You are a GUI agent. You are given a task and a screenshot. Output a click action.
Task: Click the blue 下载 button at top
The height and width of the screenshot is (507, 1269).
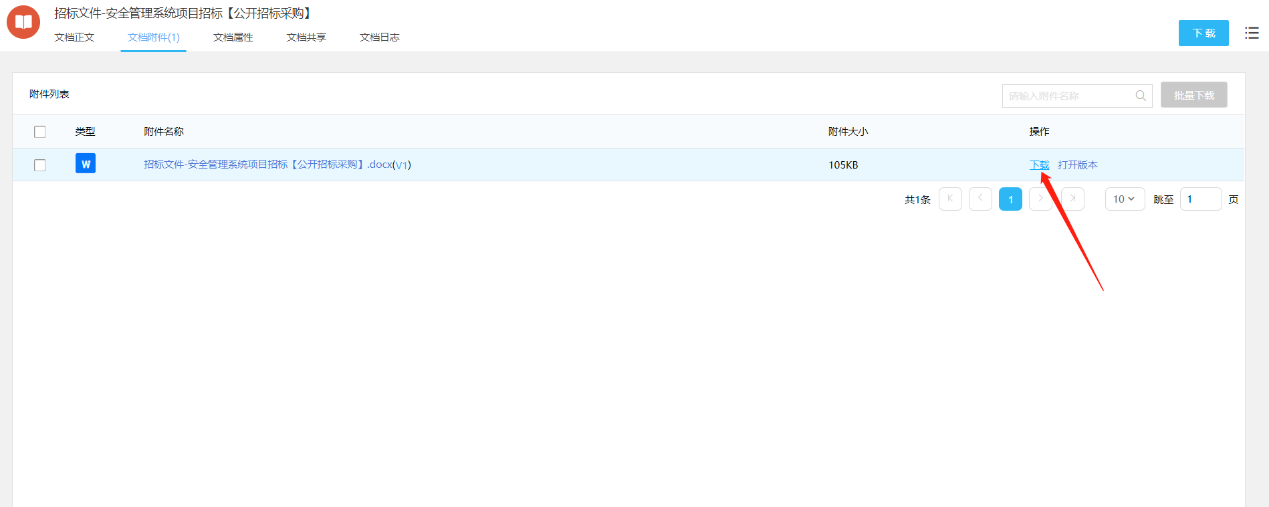pyautogui.click(x=1203, y=33)
